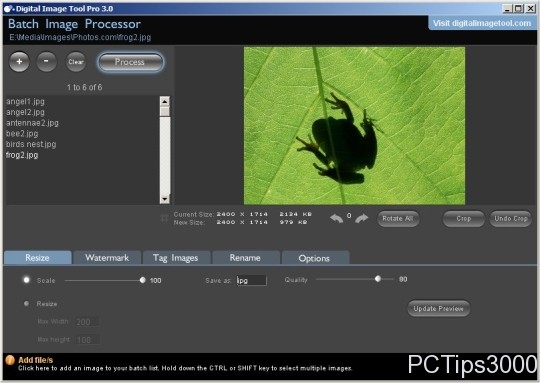Click the Add file/s help text

(185, 368)
